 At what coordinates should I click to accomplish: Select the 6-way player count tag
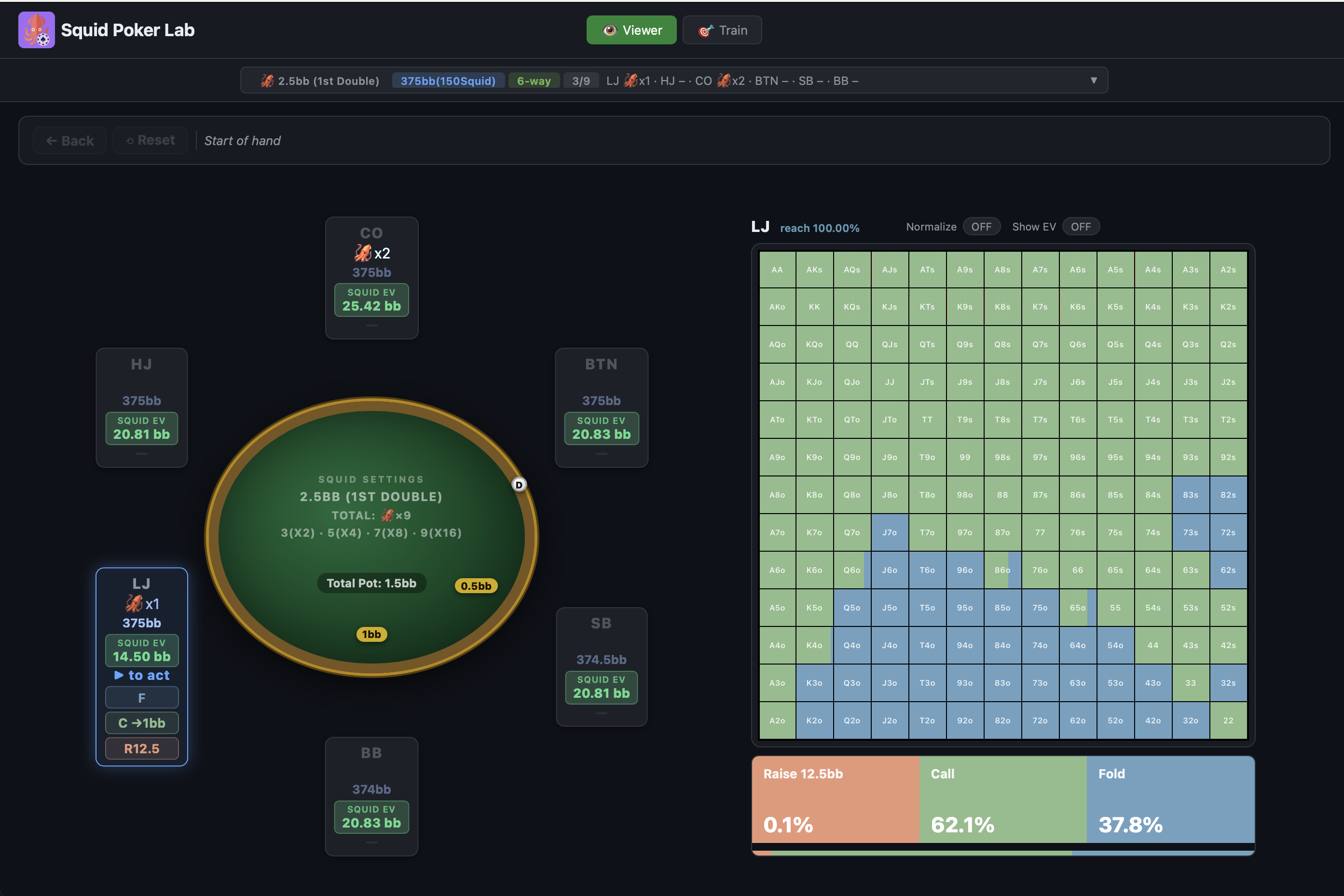click(534, 81)
